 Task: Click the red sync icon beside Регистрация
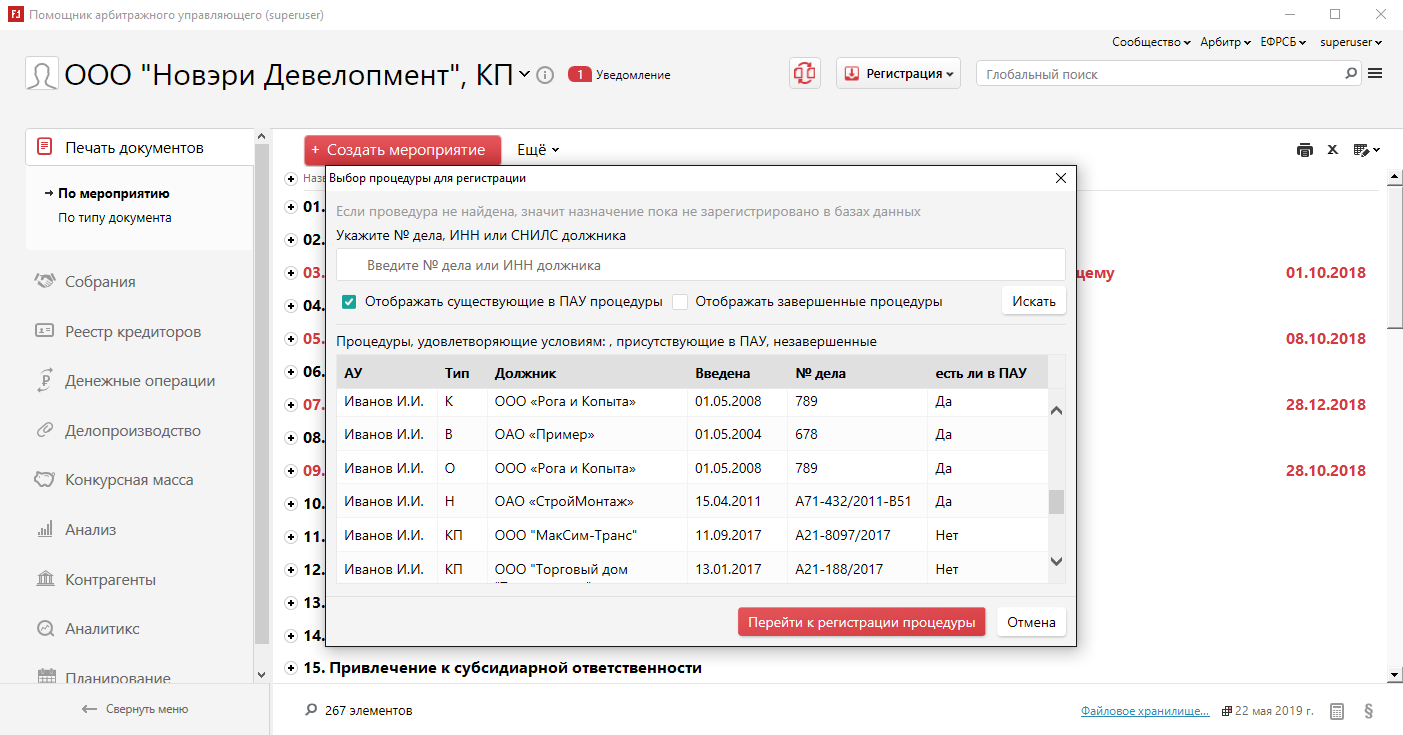[804, 73]
